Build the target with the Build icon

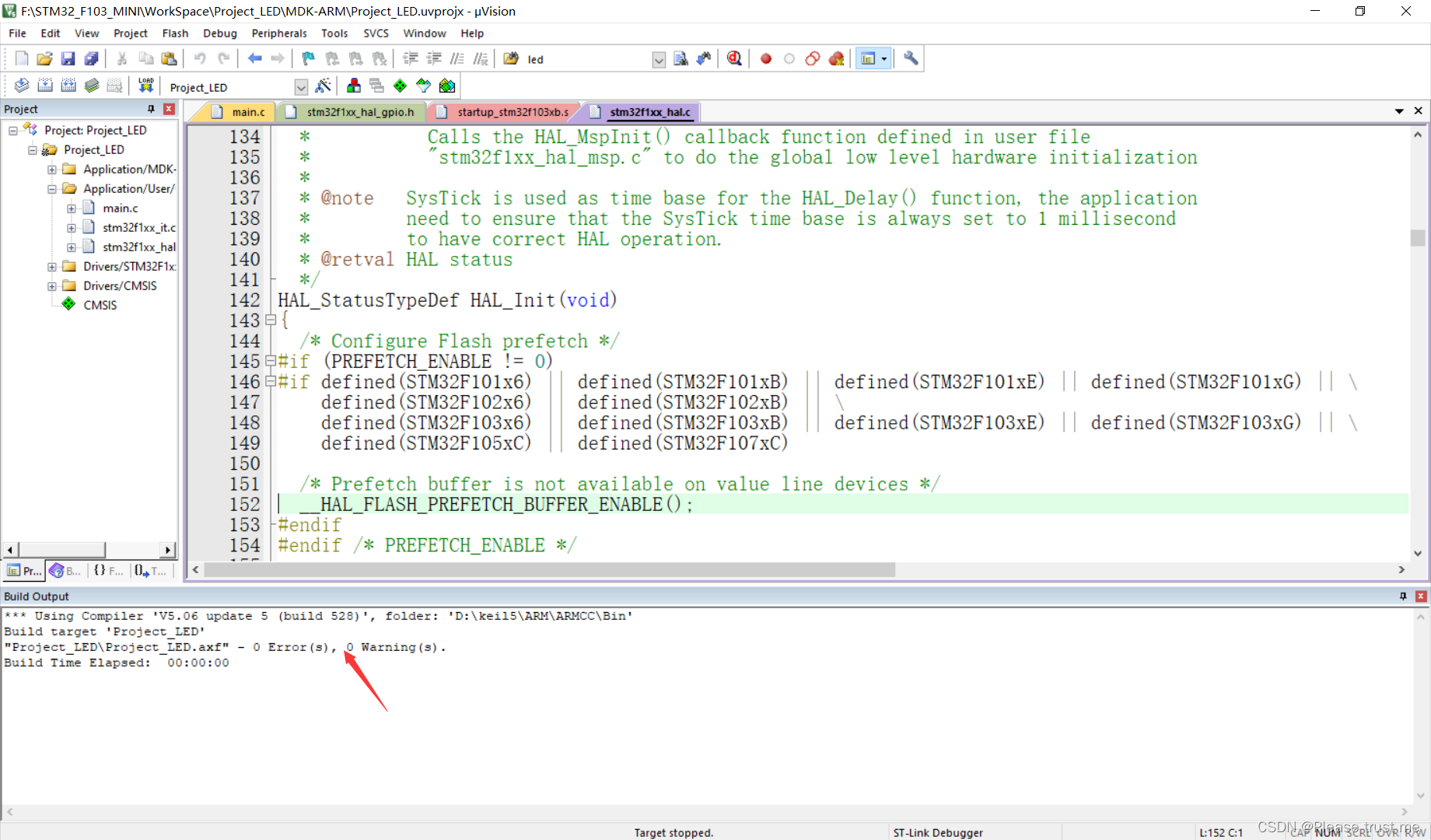pos(45,86)
